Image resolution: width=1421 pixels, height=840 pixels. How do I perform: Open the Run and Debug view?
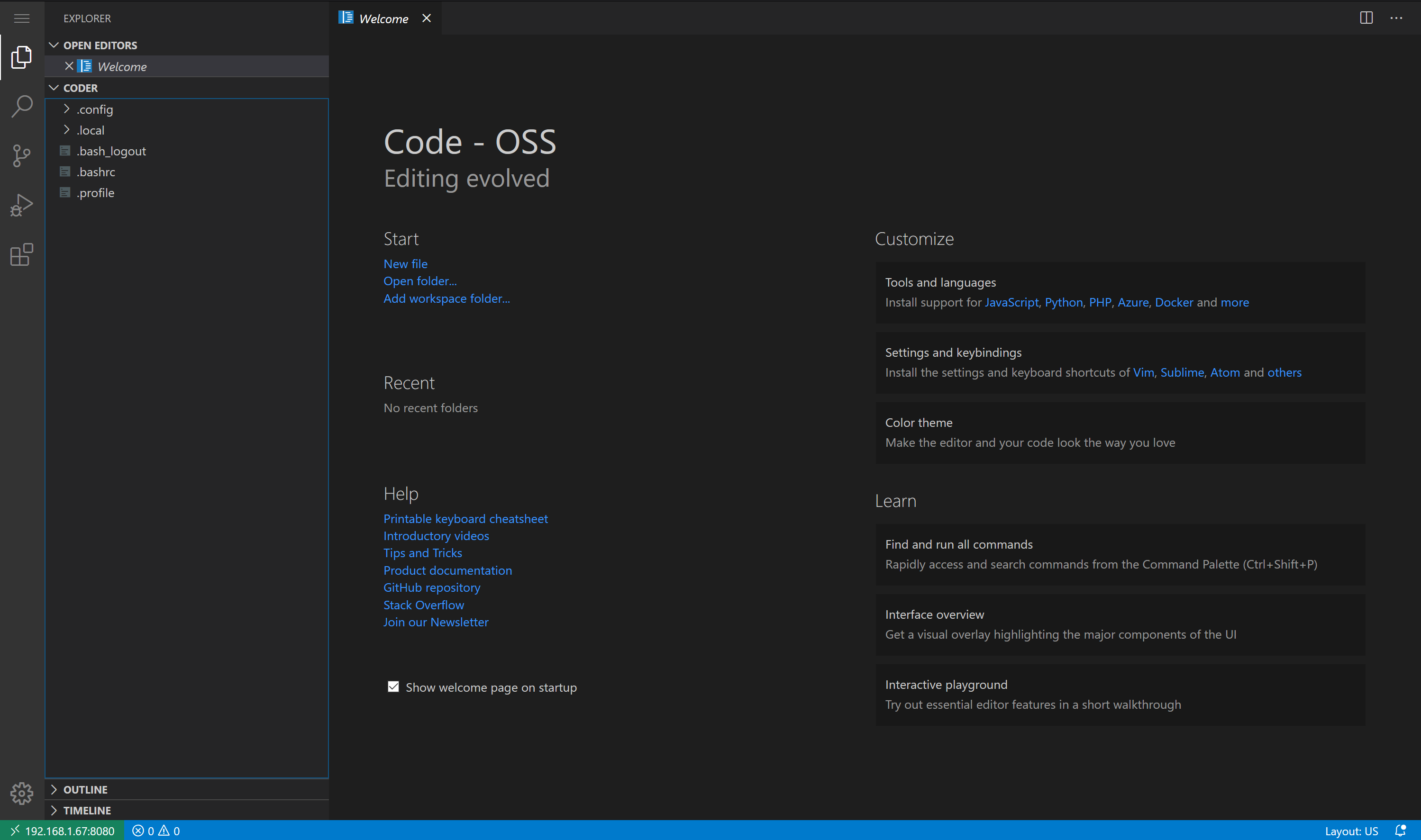[x=21, y=205]
